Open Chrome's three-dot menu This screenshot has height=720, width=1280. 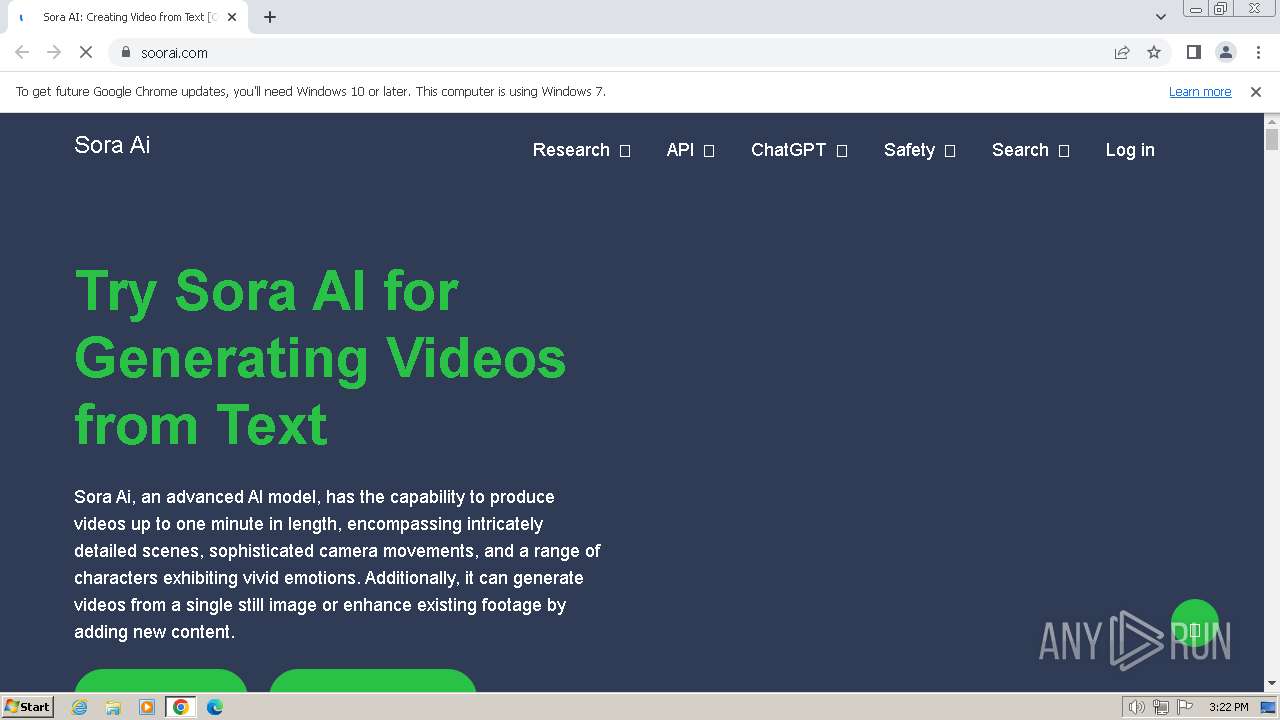click(1257, 52)
